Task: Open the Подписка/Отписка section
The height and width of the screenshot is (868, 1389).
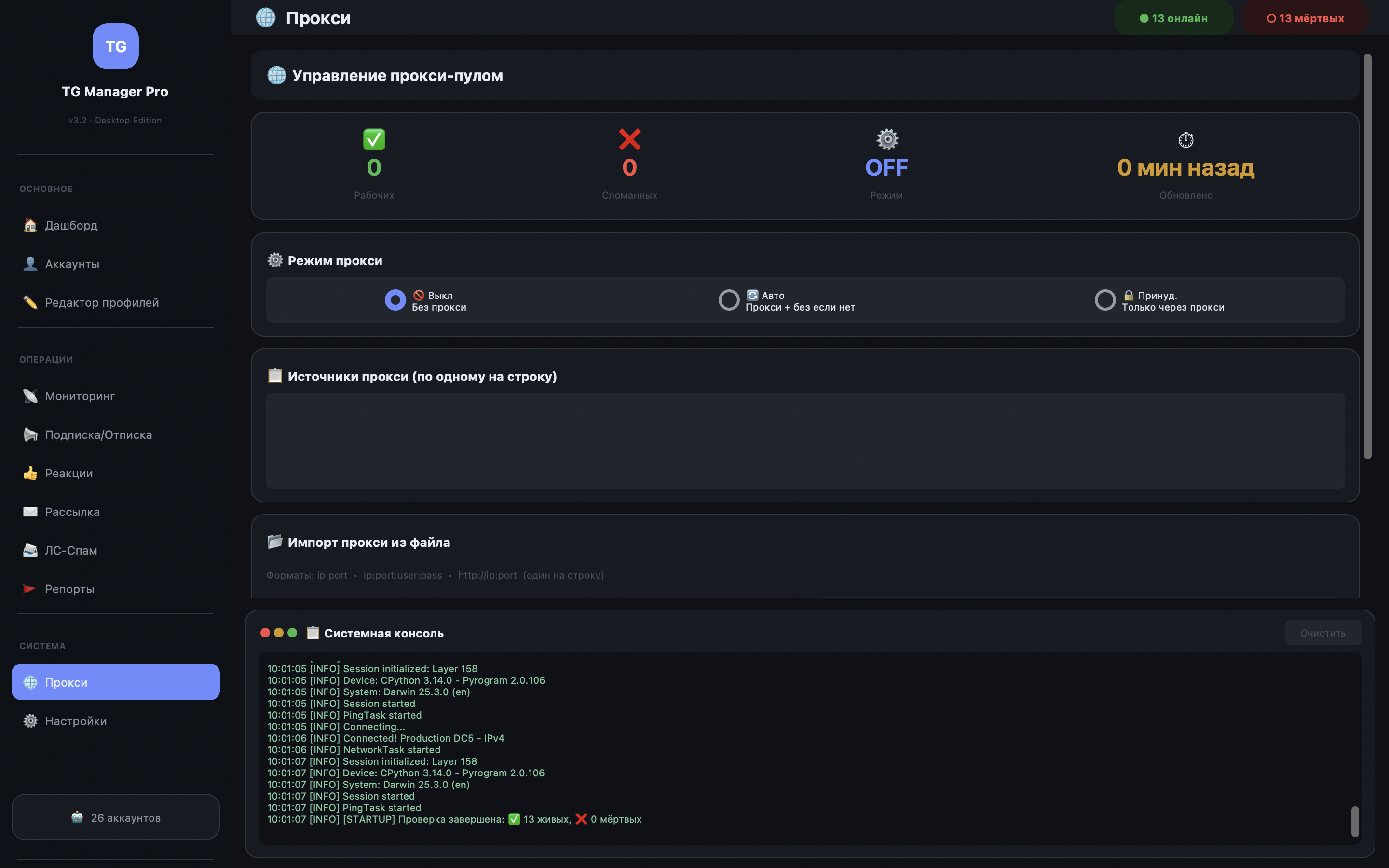Action: (x=98, y=434)
